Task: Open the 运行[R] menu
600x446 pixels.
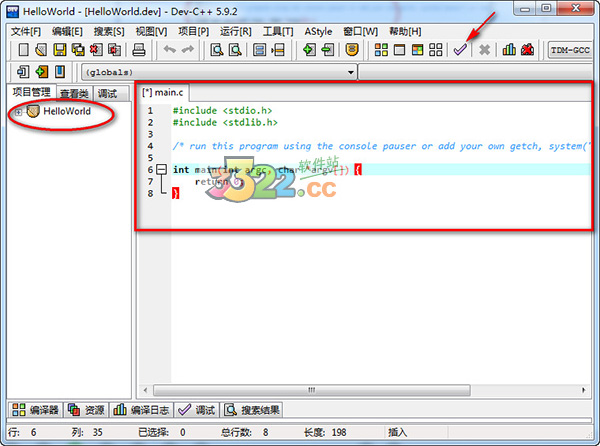Action: [x=236, y=31]
